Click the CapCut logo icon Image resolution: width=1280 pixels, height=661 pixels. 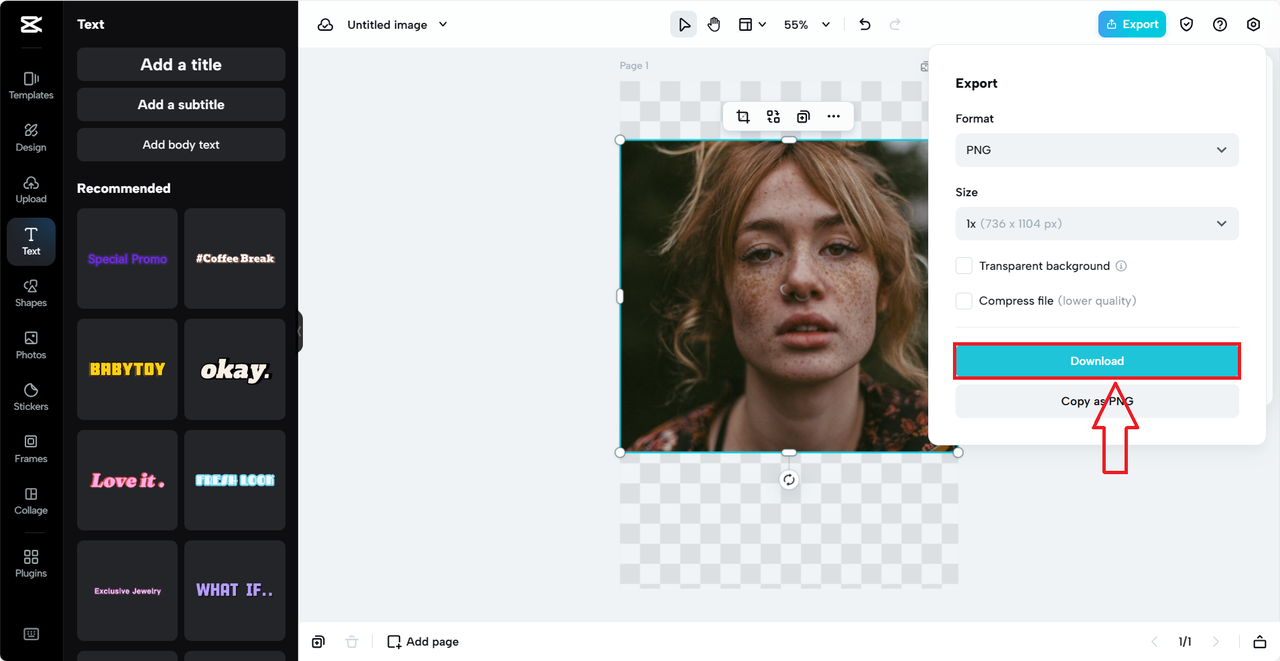(31, 25)
